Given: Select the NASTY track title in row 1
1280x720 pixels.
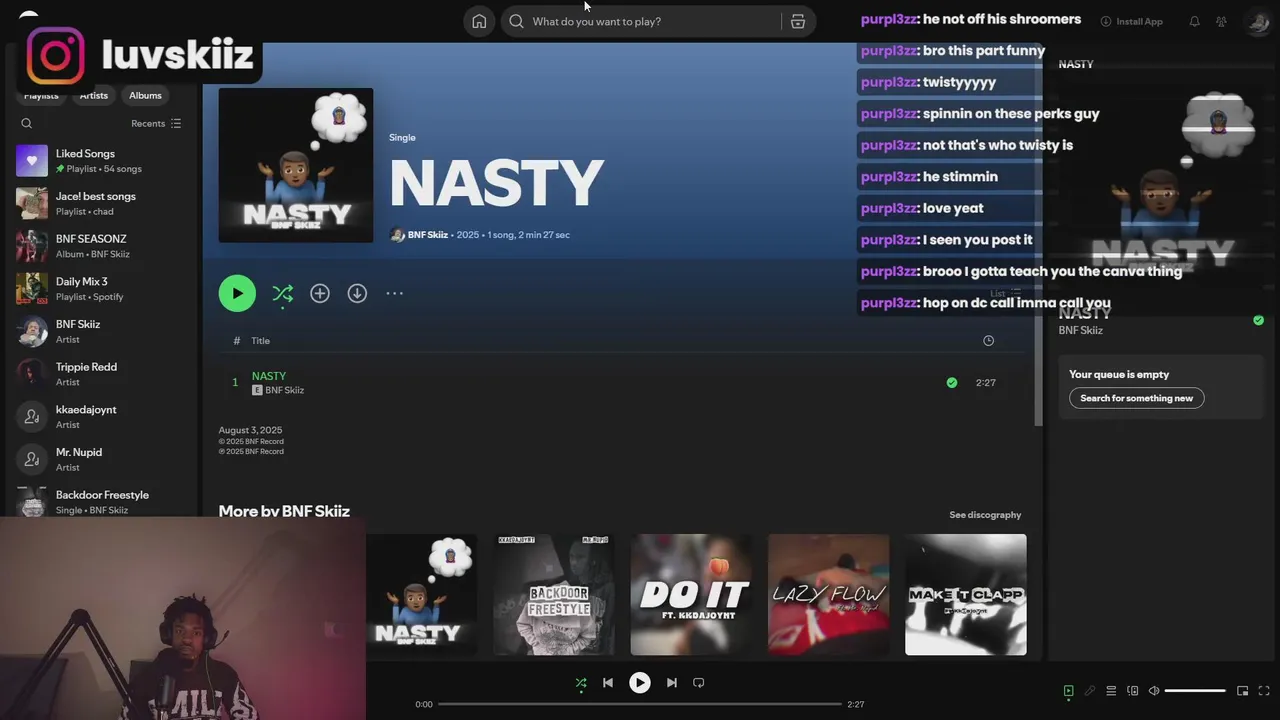Looking at the screenshot, I should point(269,376).
